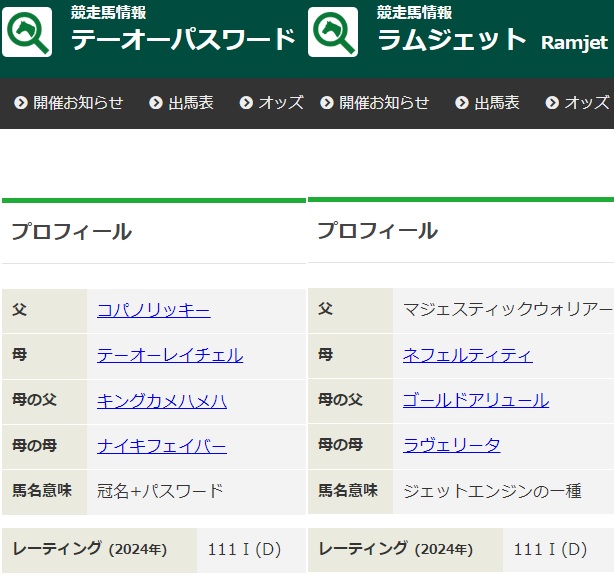The image size is (614, 580).
Task: Click the horse magnifier logo beside テーオーパスワード
Action: point(27,33)
